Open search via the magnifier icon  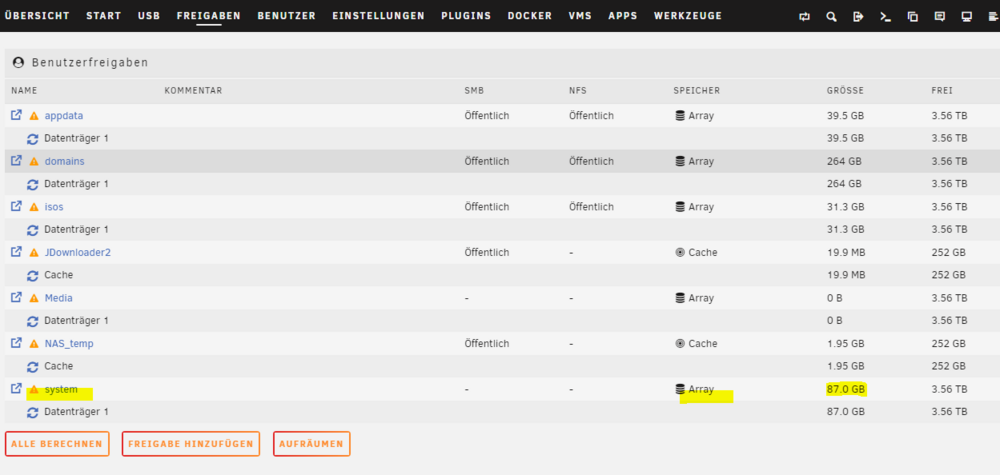coord(831,17)
